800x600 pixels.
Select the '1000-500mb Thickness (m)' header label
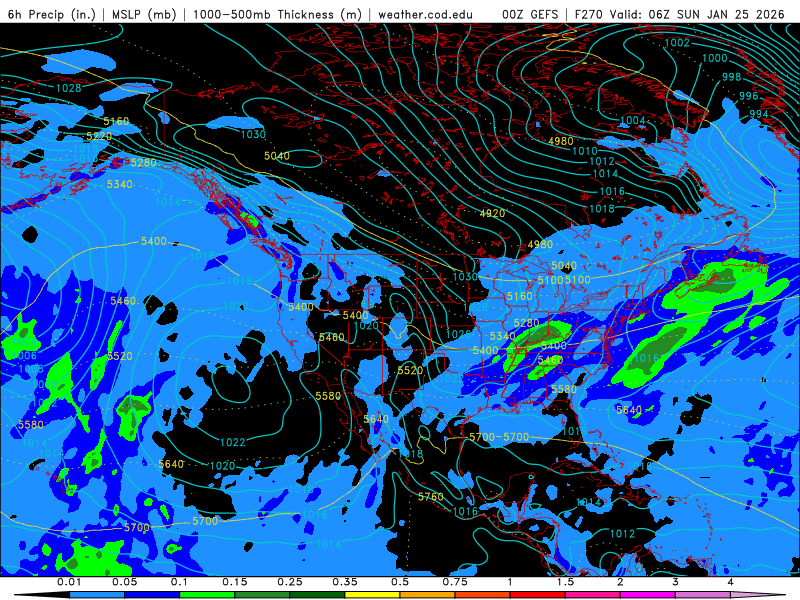(x=278, y=14)
